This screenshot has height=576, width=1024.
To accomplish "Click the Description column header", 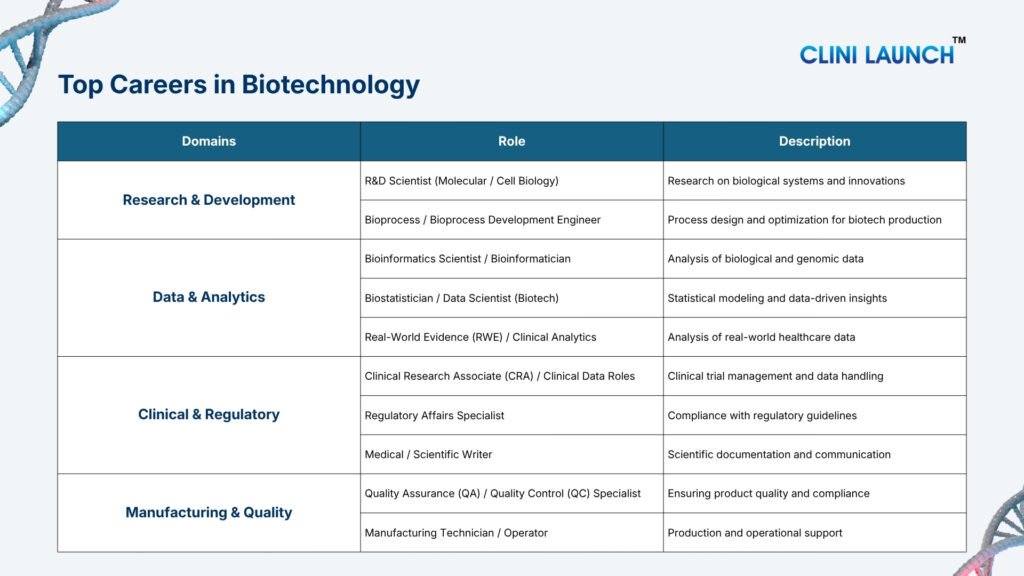I will tap(814, 141).
